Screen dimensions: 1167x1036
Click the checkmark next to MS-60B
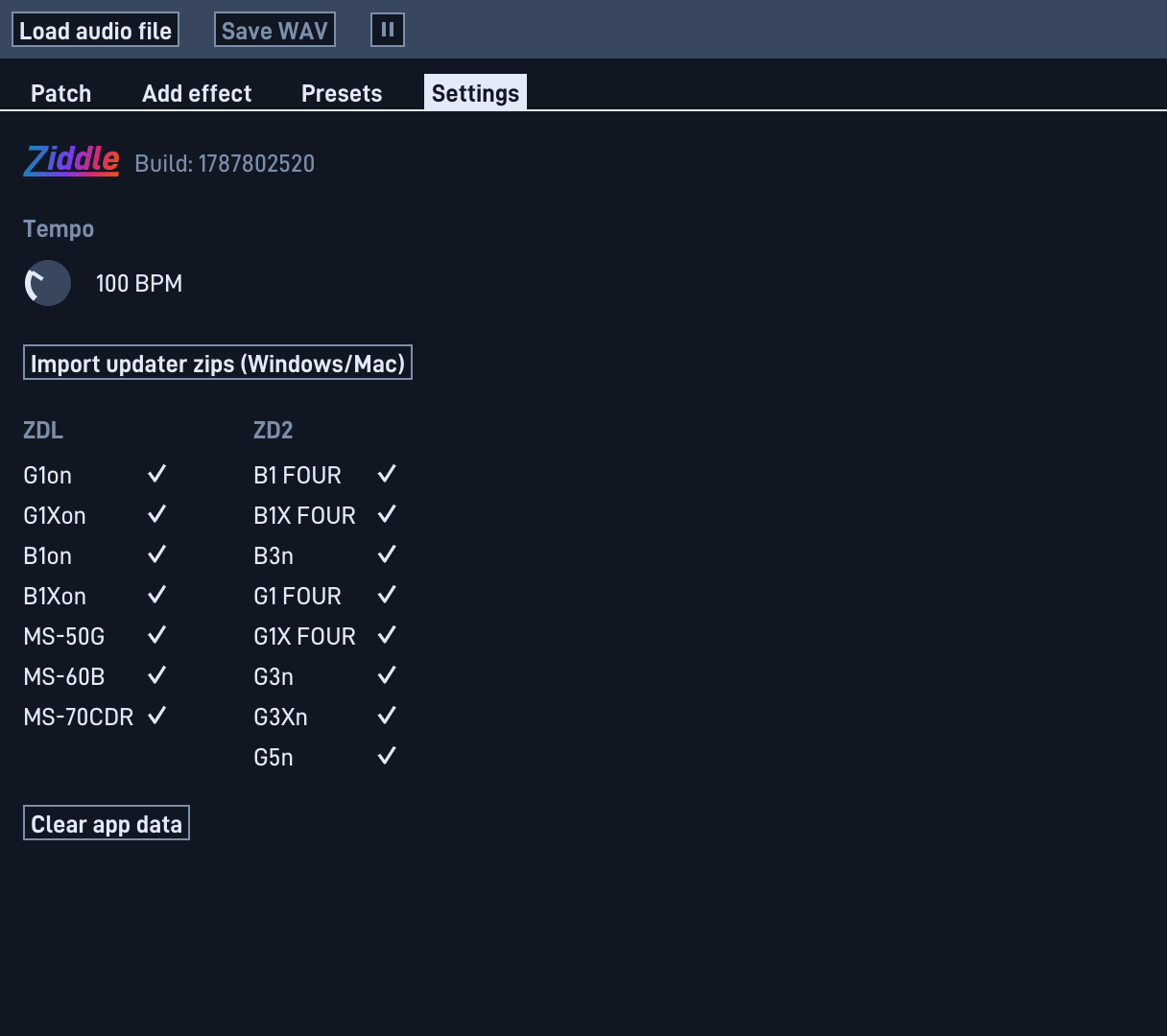(x=157, y=675)
